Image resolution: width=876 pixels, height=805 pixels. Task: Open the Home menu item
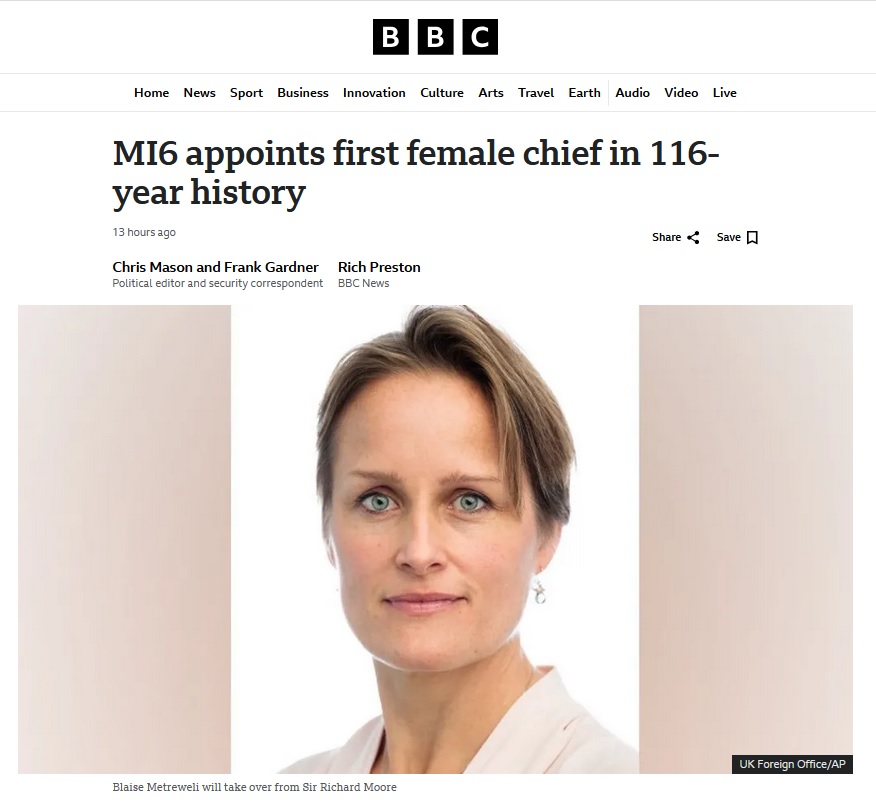(x=151, y=93)
